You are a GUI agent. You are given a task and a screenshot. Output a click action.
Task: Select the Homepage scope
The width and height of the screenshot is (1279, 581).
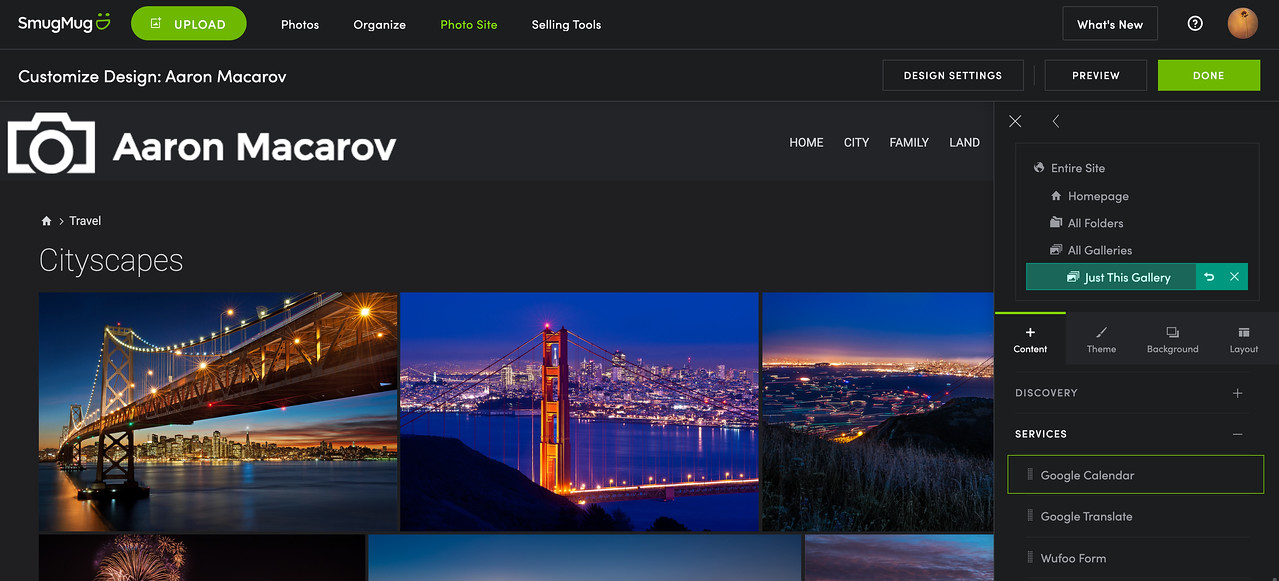coord(1089,196)
